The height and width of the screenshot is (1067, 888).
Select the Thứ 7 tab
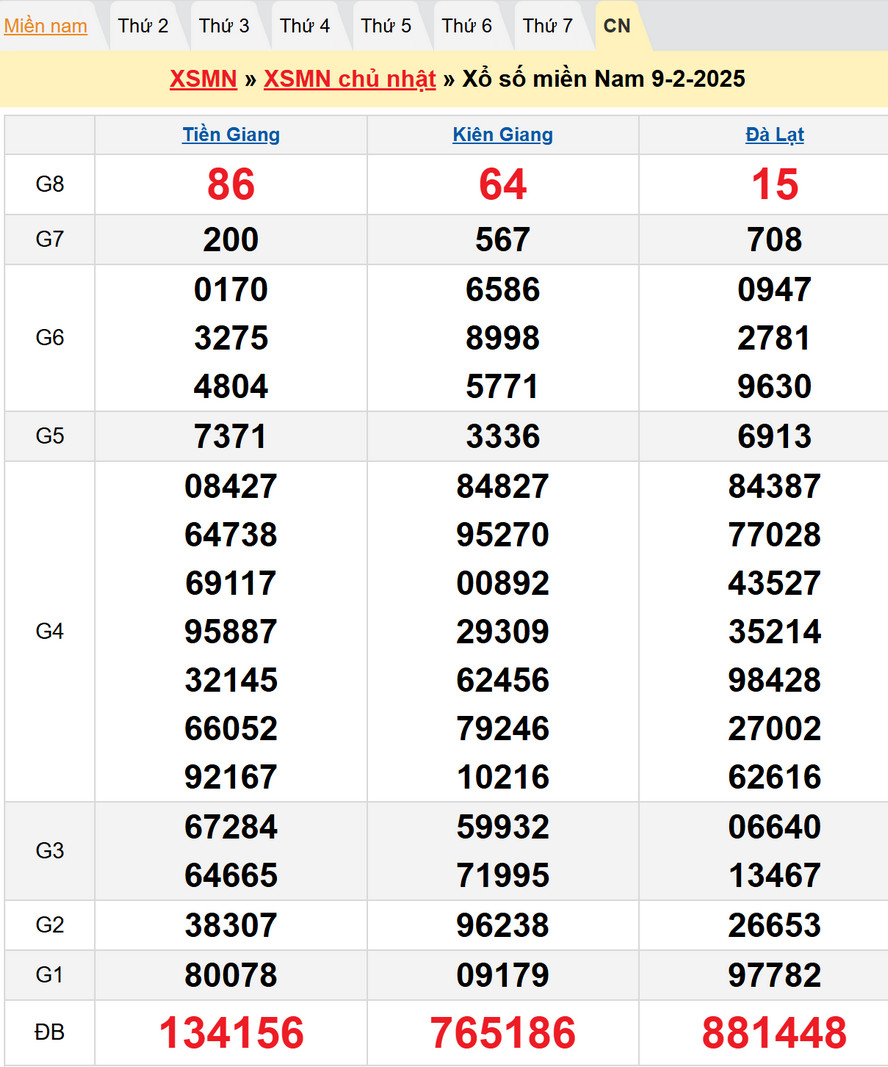coord(548,26)
